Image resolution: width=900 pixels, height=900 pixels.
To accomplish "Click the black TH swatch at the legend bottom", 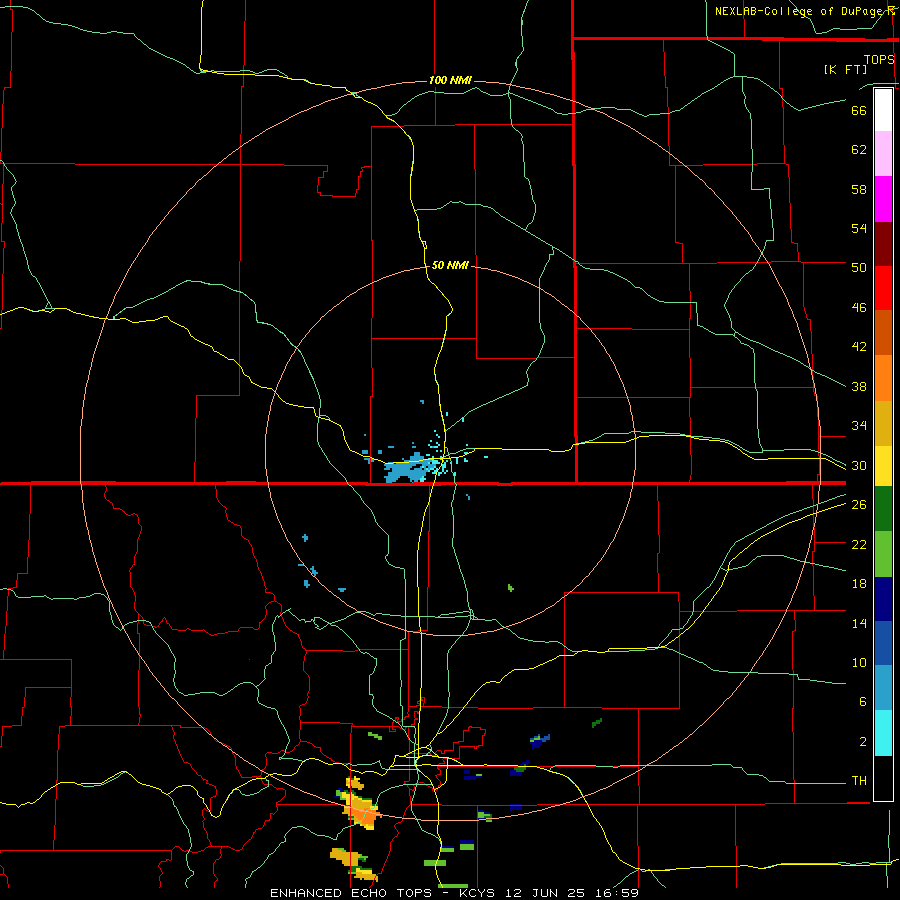I will pyautogui.click(x=883, y=778).
